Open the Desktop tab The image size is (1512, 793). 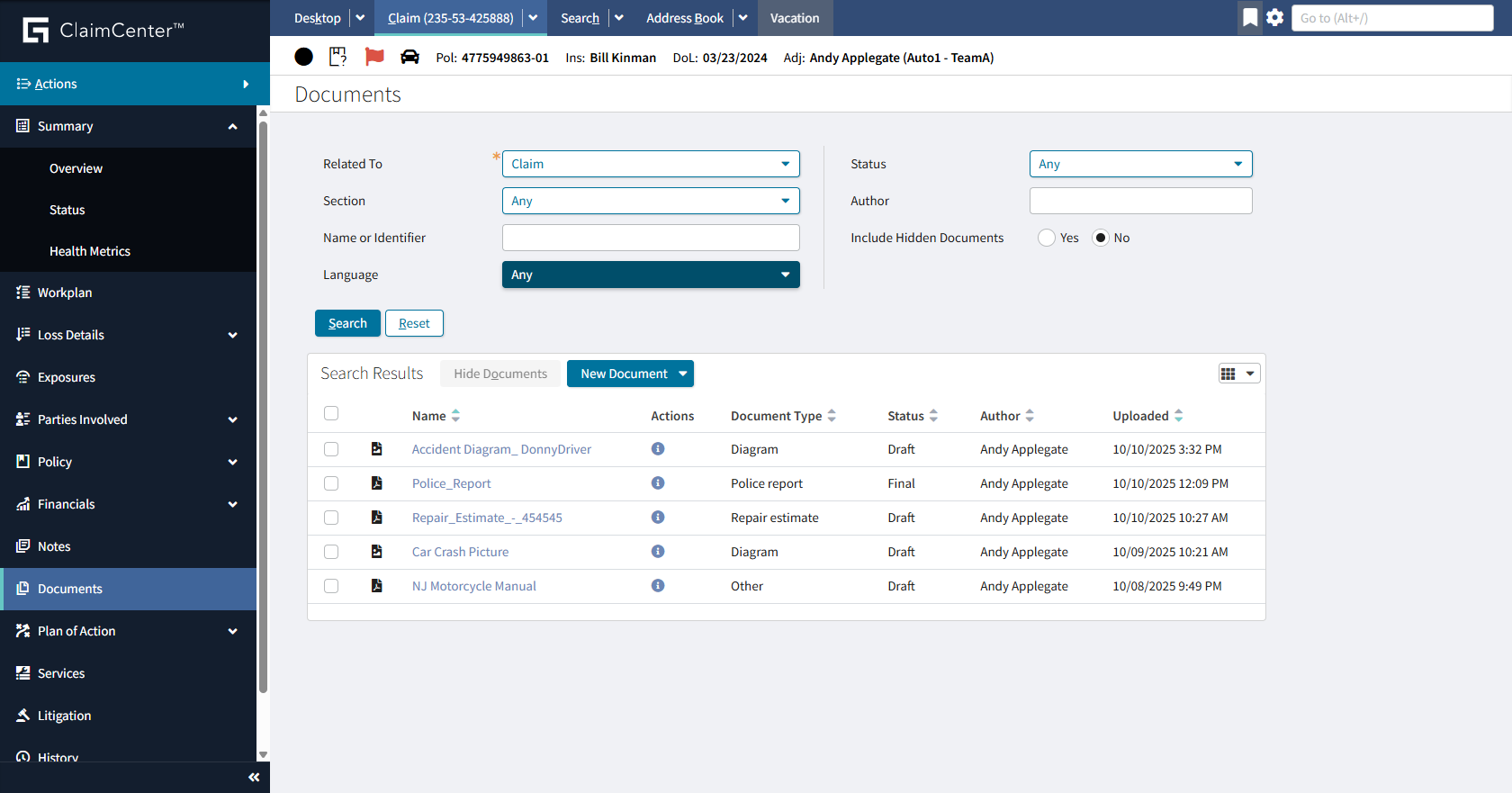pos(318,18)
